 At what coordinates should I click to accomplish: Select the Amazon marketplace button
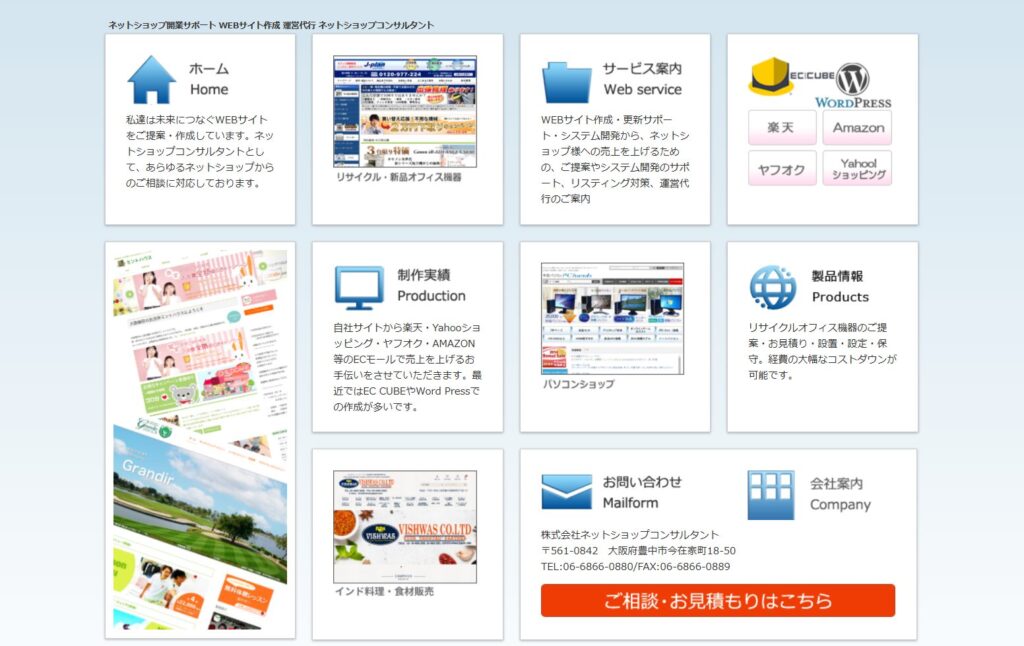point(857,126)
